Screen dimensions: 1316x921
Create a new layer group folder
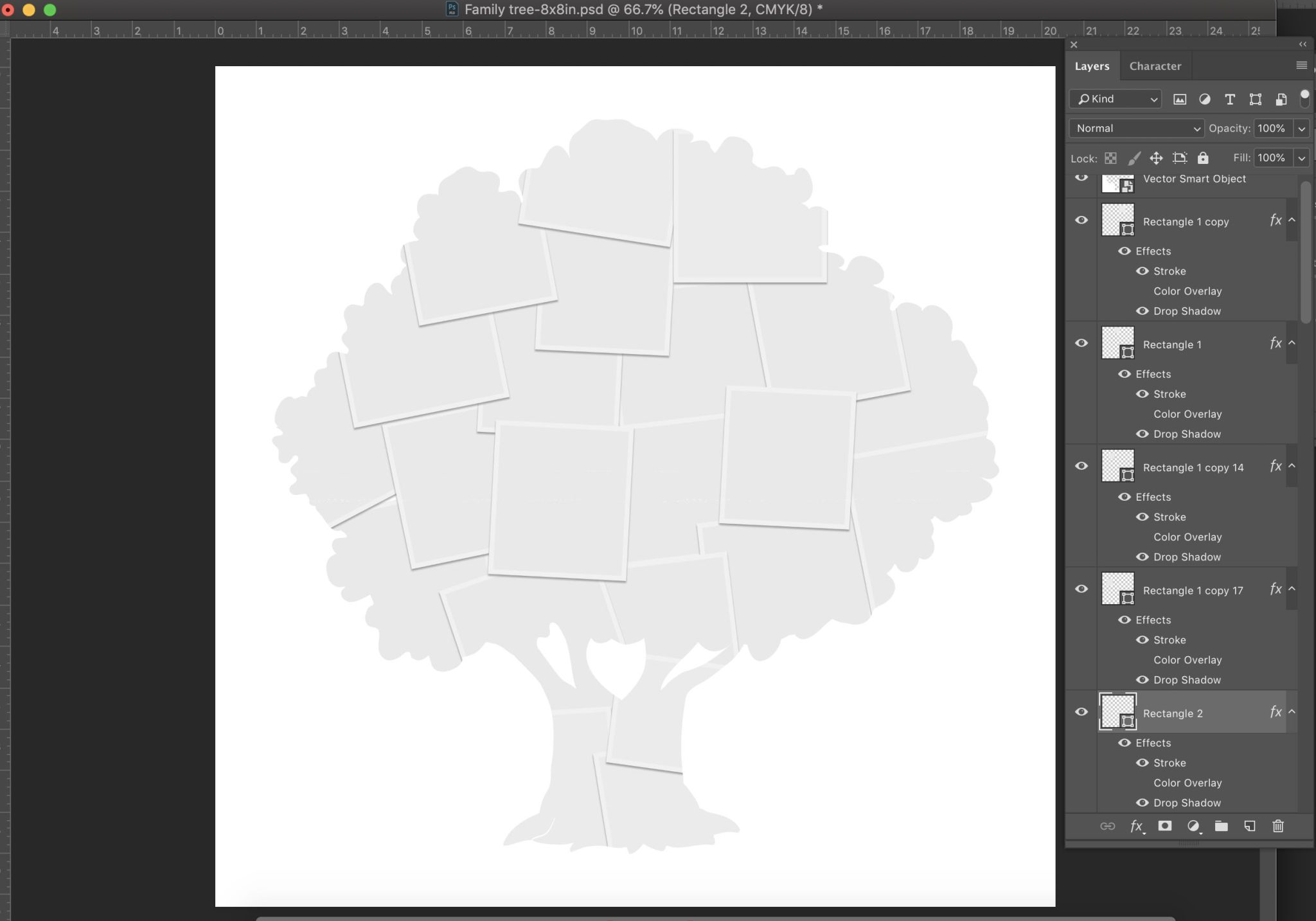point(1222,827)
